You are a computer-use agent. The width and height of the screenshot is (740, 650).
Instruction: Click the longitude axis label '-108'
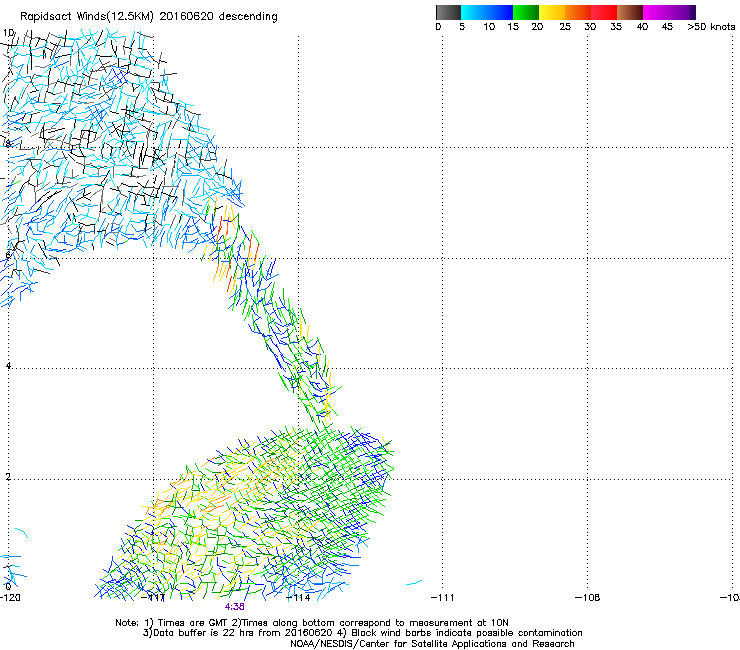588,598
